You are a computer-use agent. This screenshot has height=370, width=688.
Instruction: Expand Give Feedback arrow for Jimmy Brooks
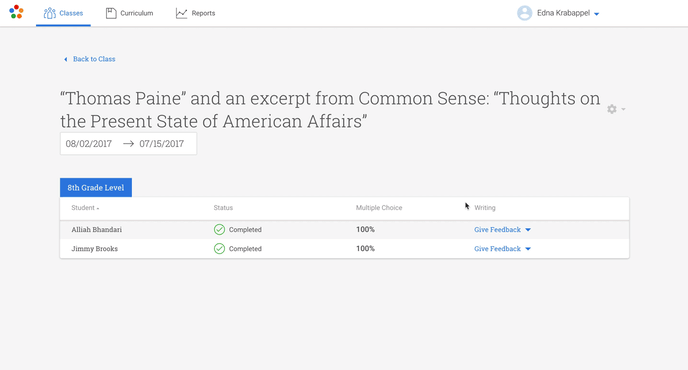pos(528,249)
